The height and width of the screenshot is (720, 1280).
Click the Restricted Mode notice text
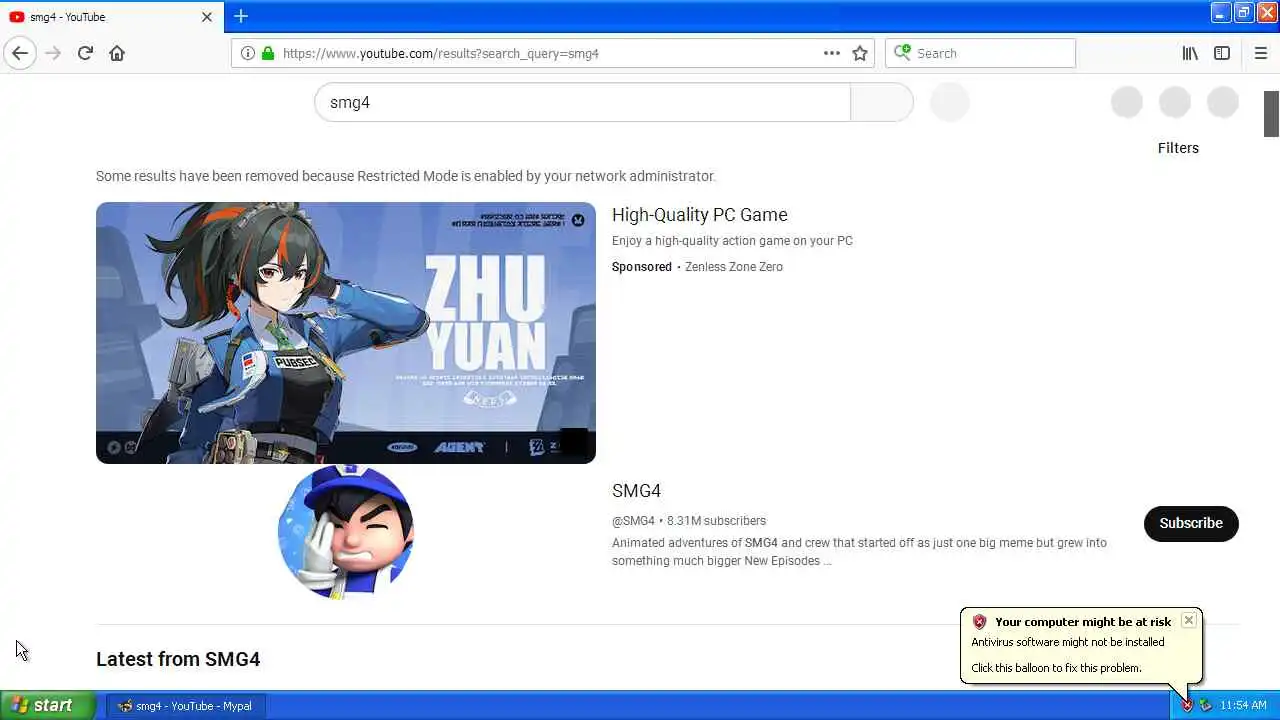tap(406, 176)
